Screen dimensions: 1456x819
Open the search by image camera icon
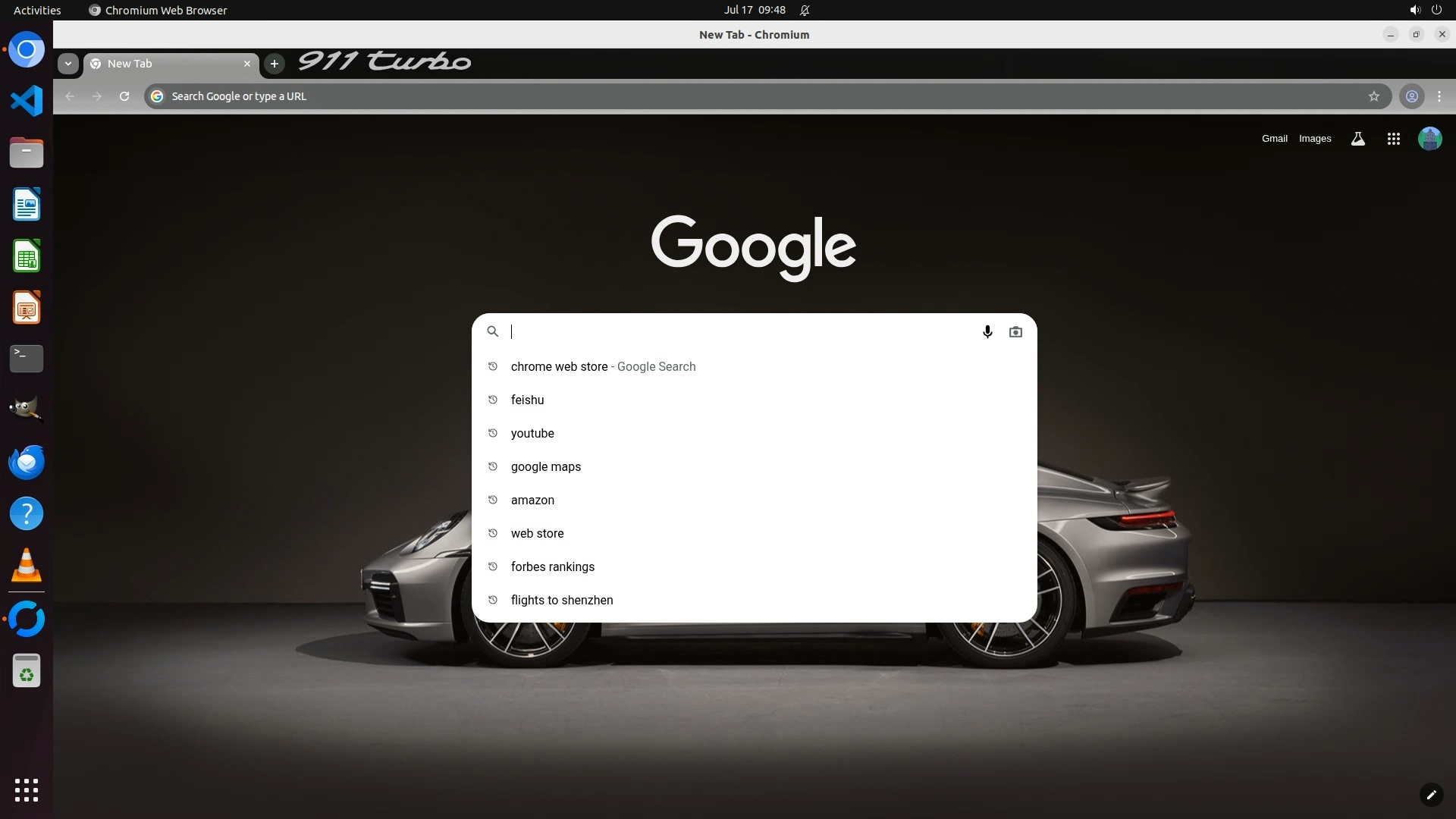tap(1015, 332)
